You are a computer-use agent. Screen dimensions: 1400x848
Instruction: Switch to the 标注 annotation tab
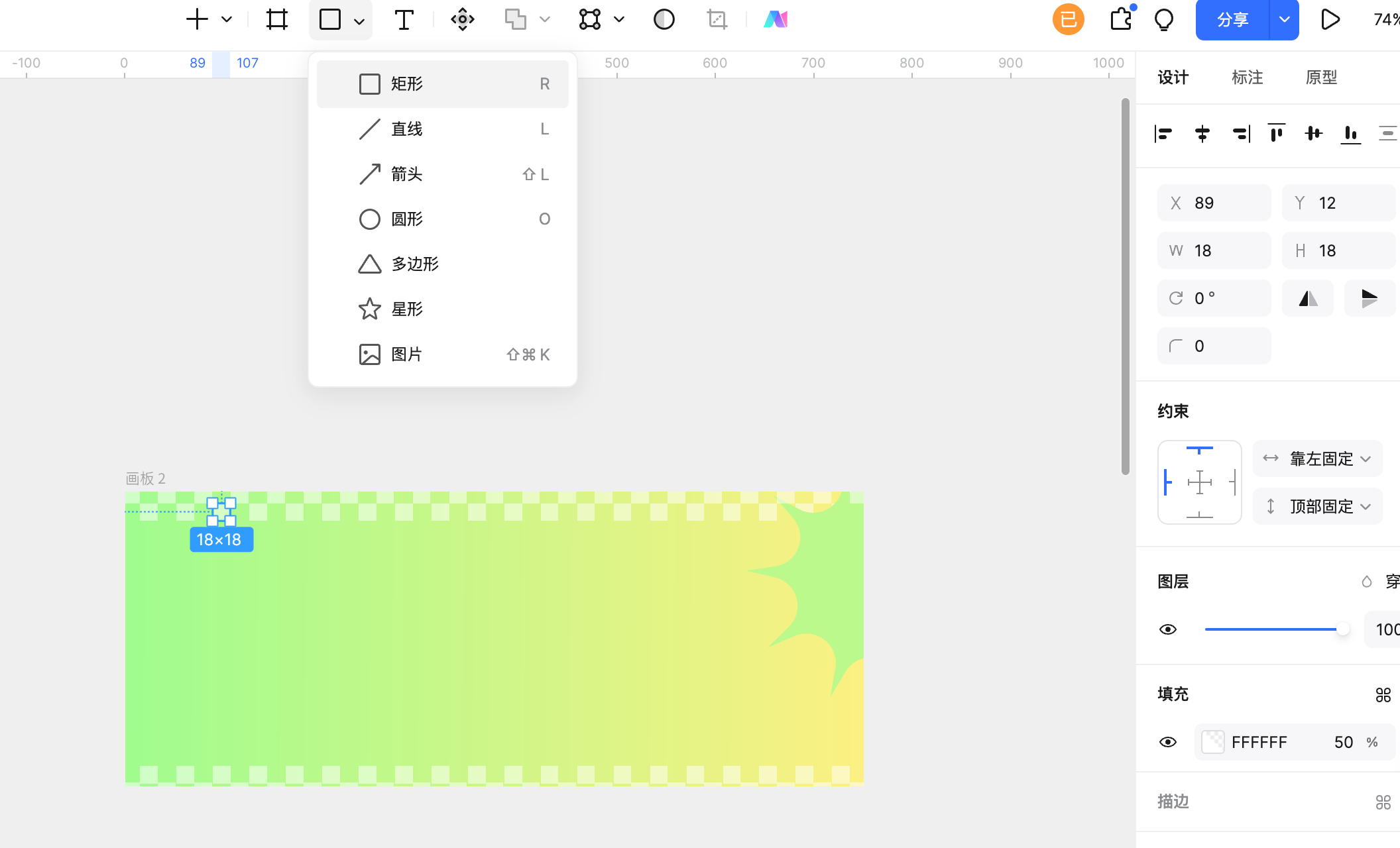pyautogui.click(x=1248, y=78)
